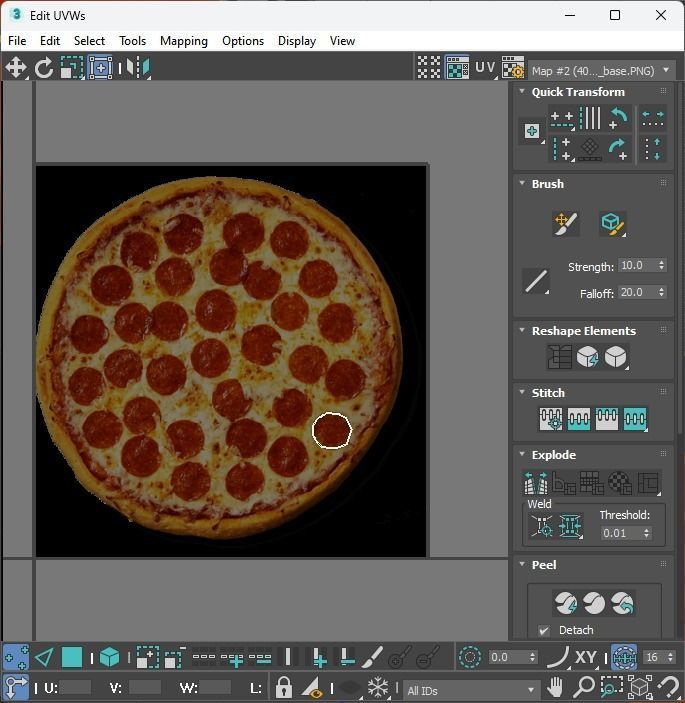Activate the Pan View hand tool
This screenshot has width=685, height=703.
555,687
